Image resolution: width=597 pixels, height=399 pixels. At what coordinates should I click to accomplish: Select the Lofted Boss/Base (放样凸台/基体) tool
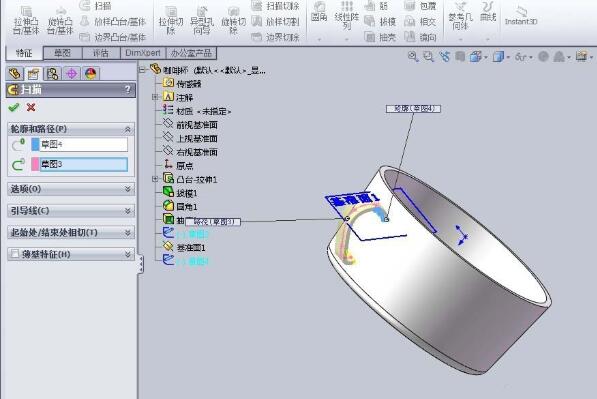[113, 22]
